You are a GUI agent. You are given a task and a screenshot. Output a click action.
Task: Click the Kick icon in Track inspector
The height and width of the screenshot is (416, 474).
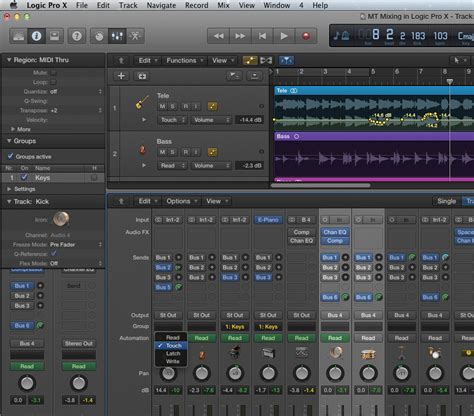click(61, 219)
